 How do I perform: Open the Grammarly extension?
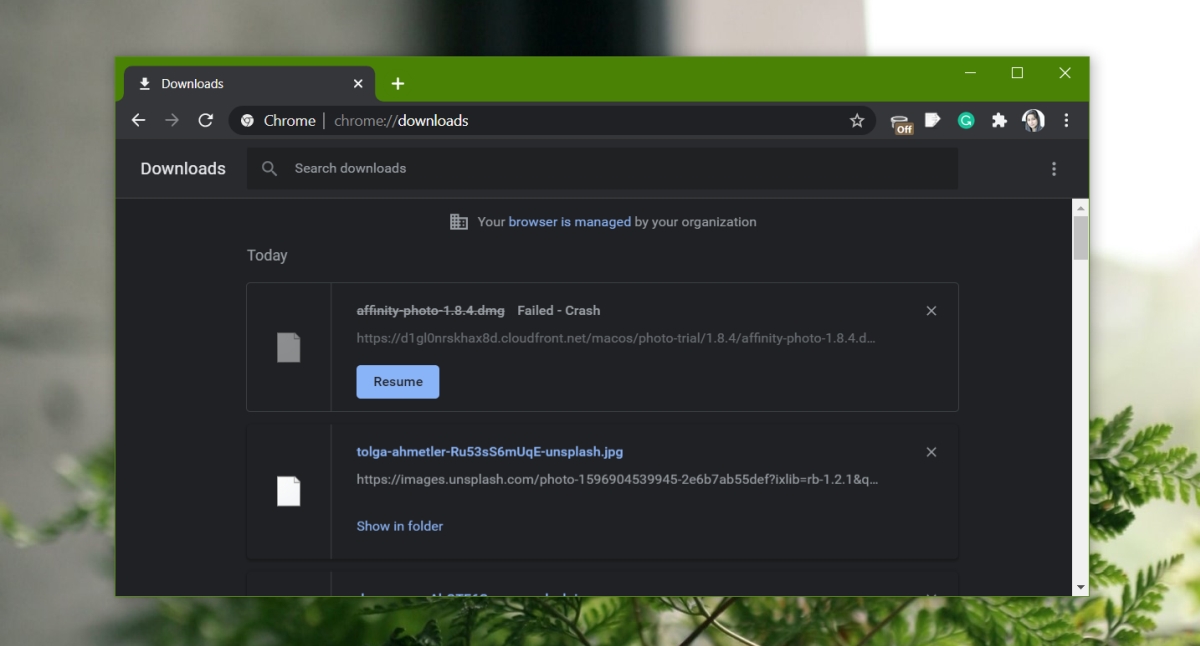tap(966, 120)
